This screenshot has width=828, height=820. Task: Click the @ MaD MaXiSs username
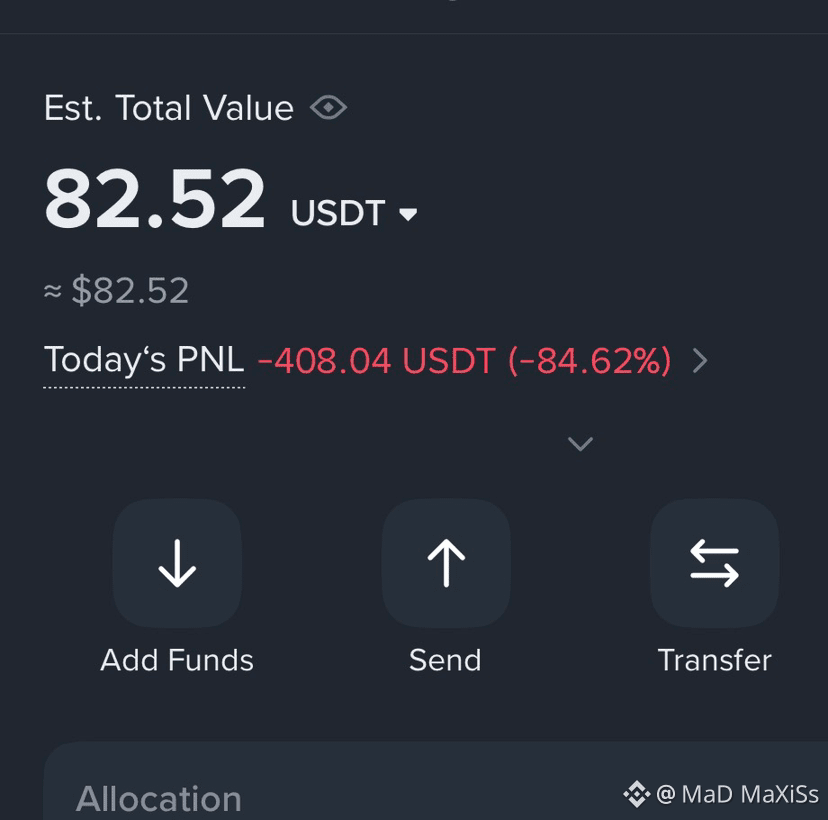tap(737, 794)
